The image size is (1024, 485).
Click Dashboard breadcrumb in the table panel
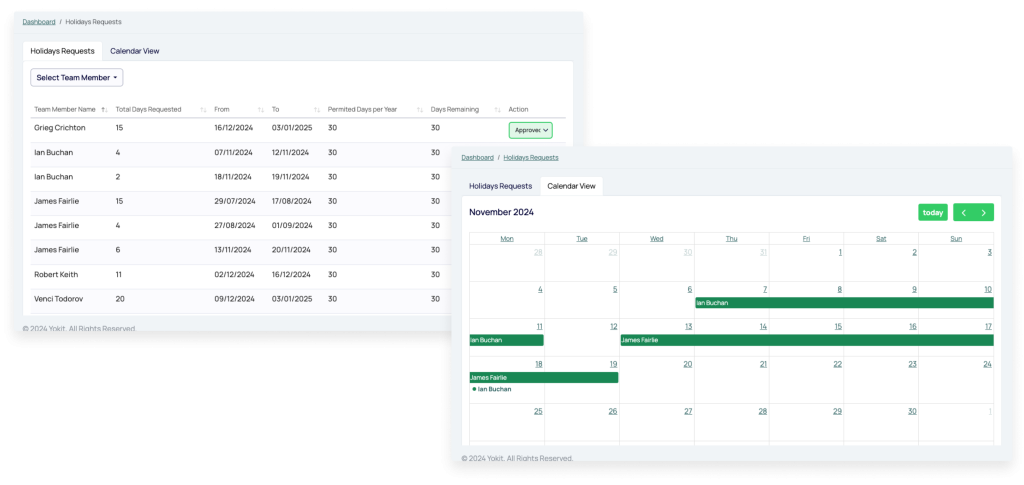tap(39, 21)
